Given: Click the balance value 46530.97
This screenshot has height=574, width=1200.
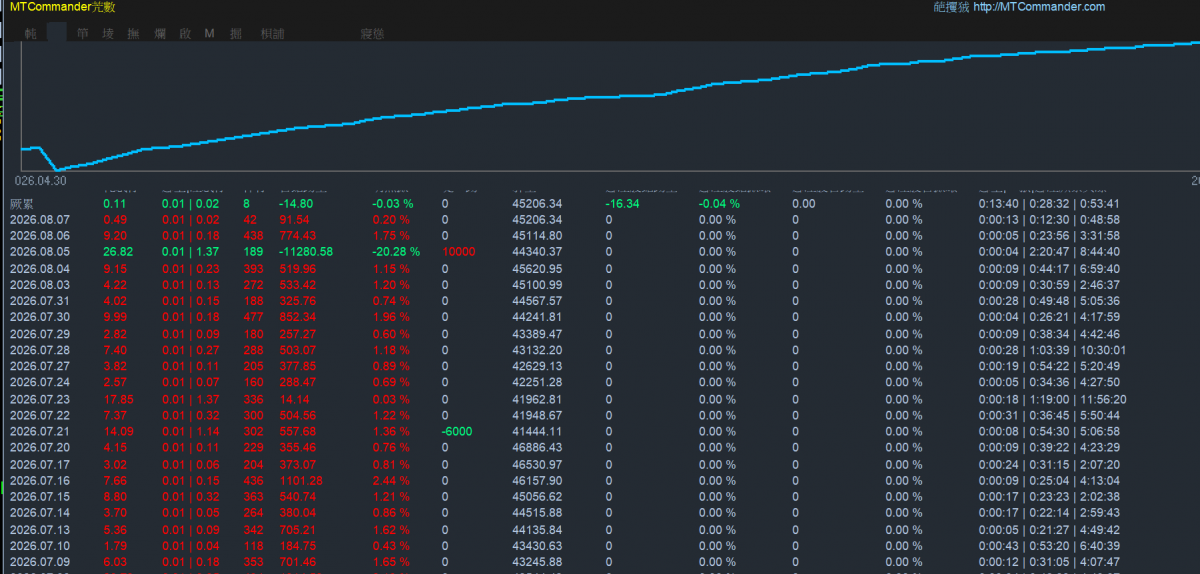Looking at the screenshot, I should (537, 465).
